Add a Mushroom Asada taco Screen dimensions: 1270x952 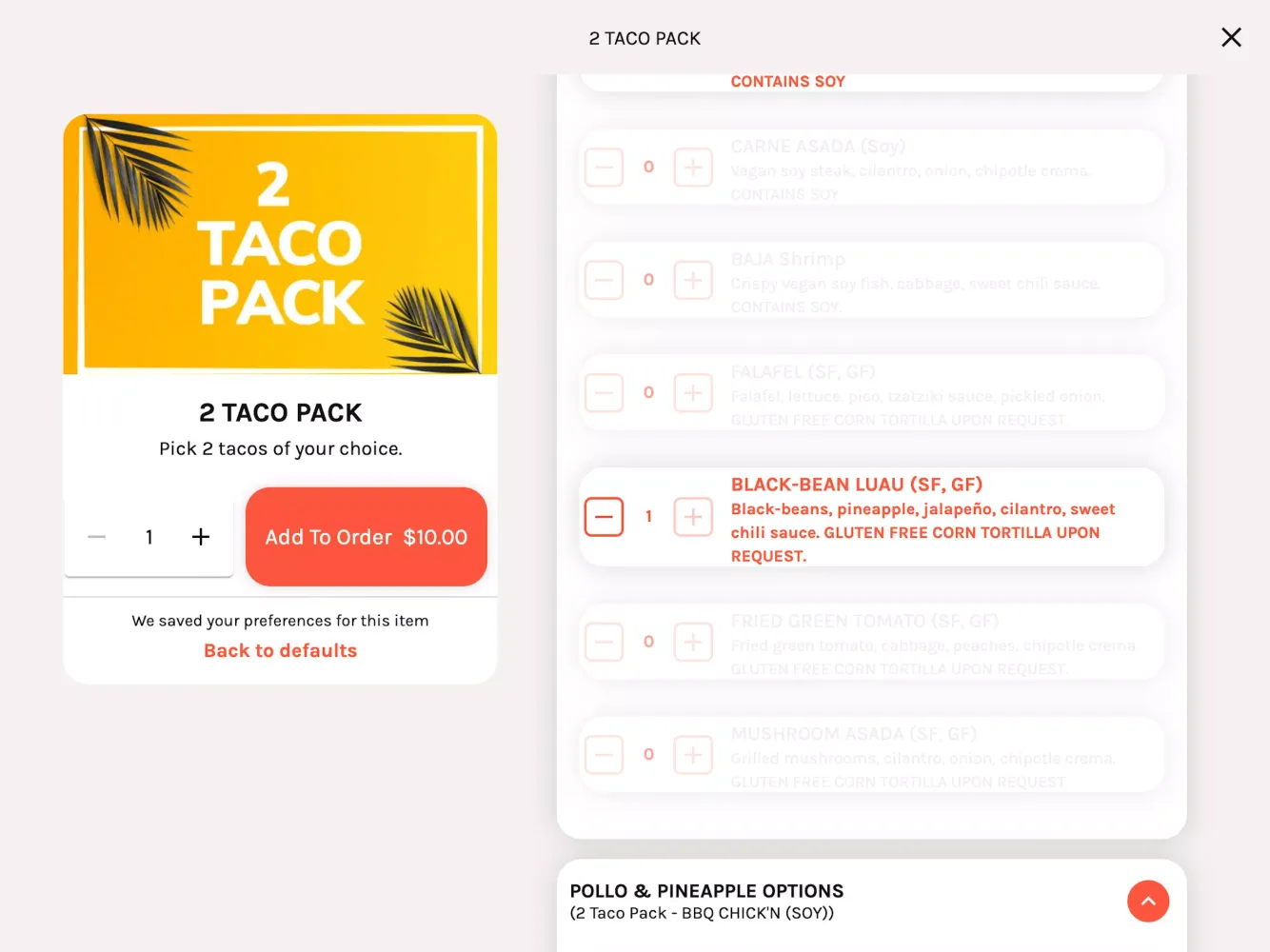pos(693,755)
